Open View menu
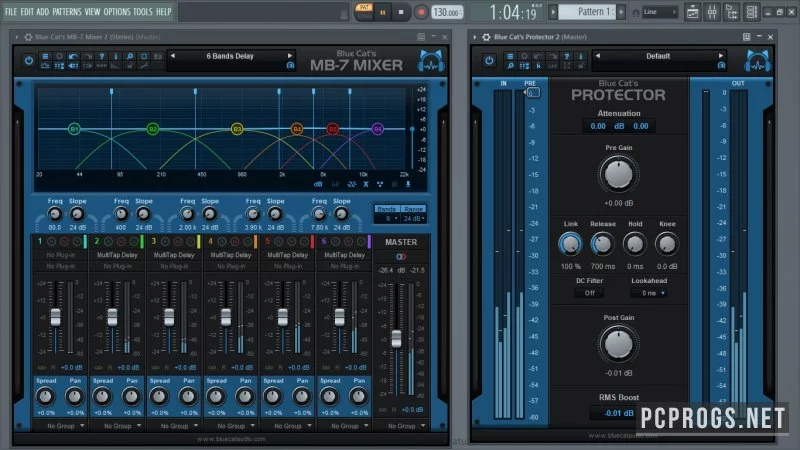Image resolution: width=800 pixels, height=450 pixels. [92, 11]
